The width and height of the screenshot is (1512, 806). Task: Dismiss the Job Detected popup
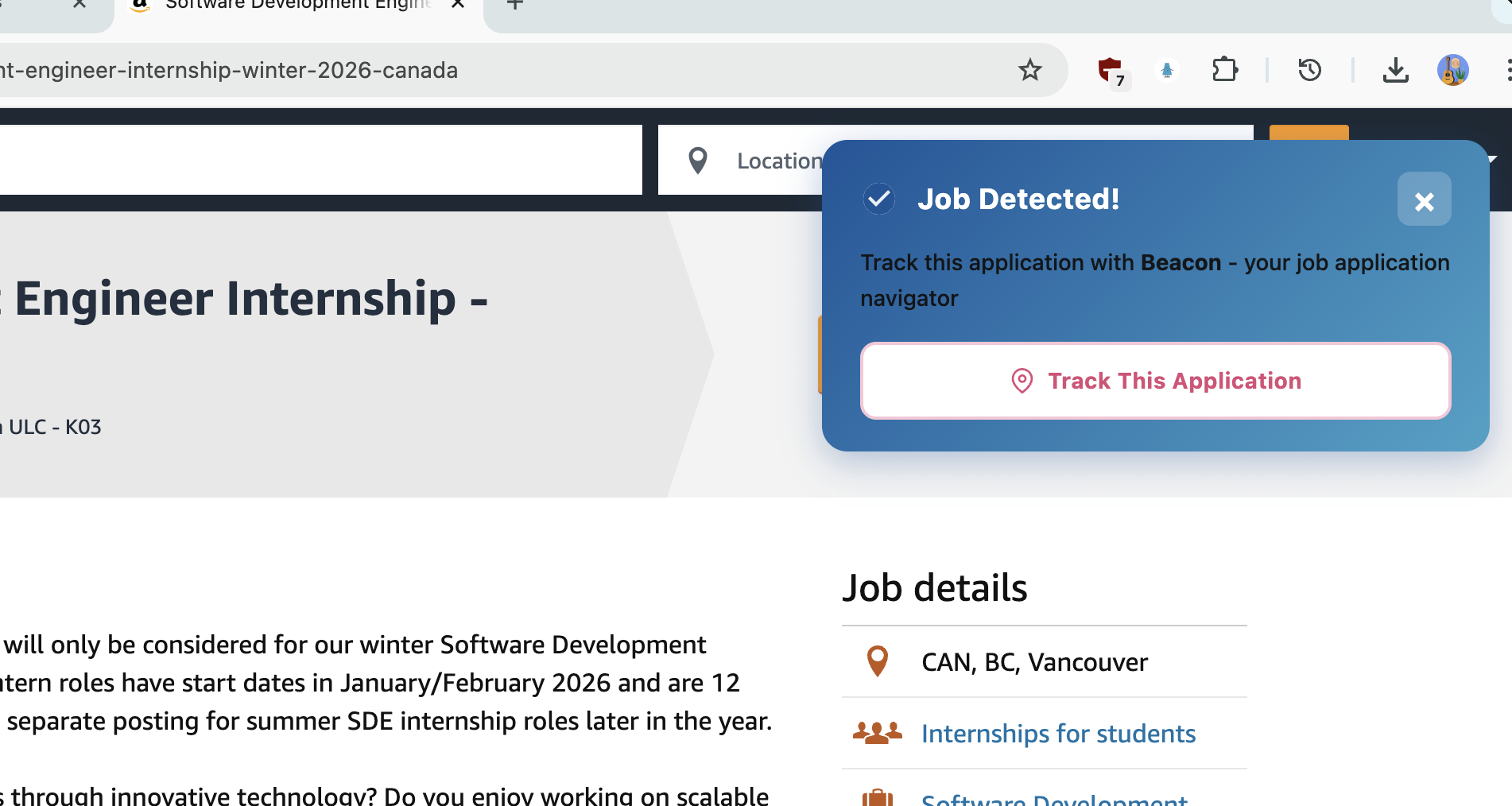pyautogui.click(x=1424, y=200)
